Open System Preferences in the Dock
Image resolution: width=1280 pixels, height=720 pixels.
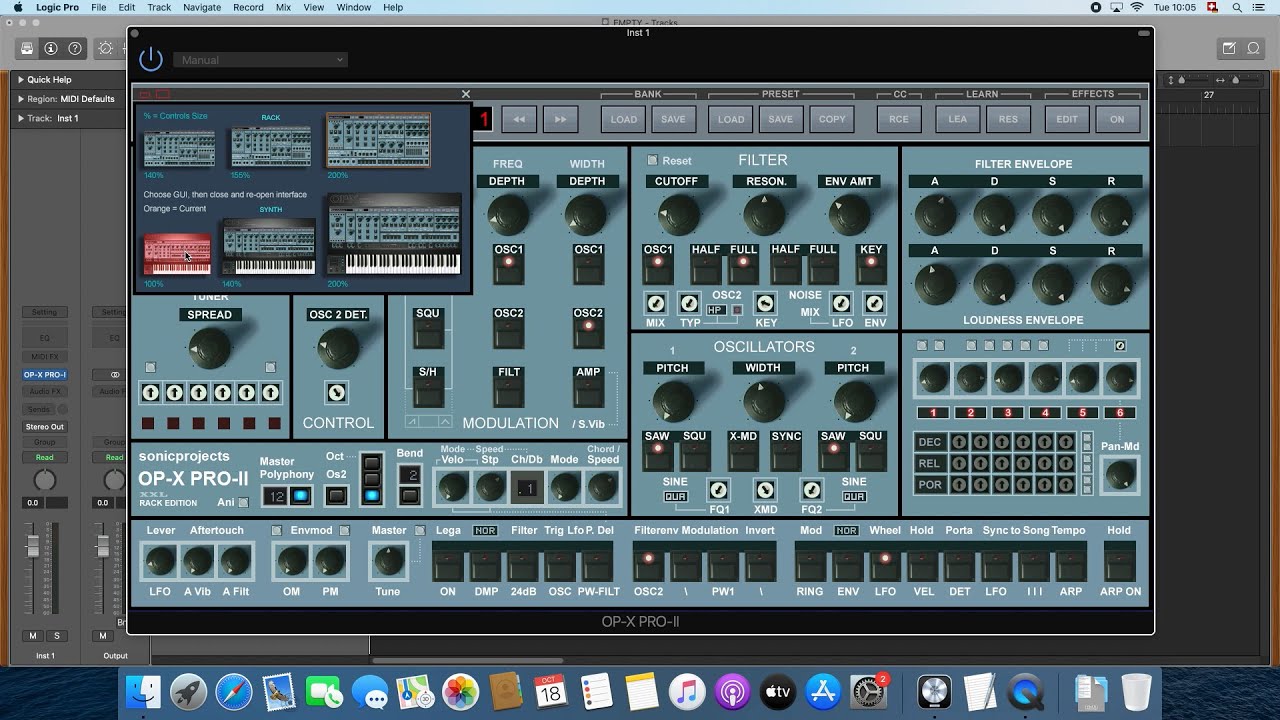869,691
